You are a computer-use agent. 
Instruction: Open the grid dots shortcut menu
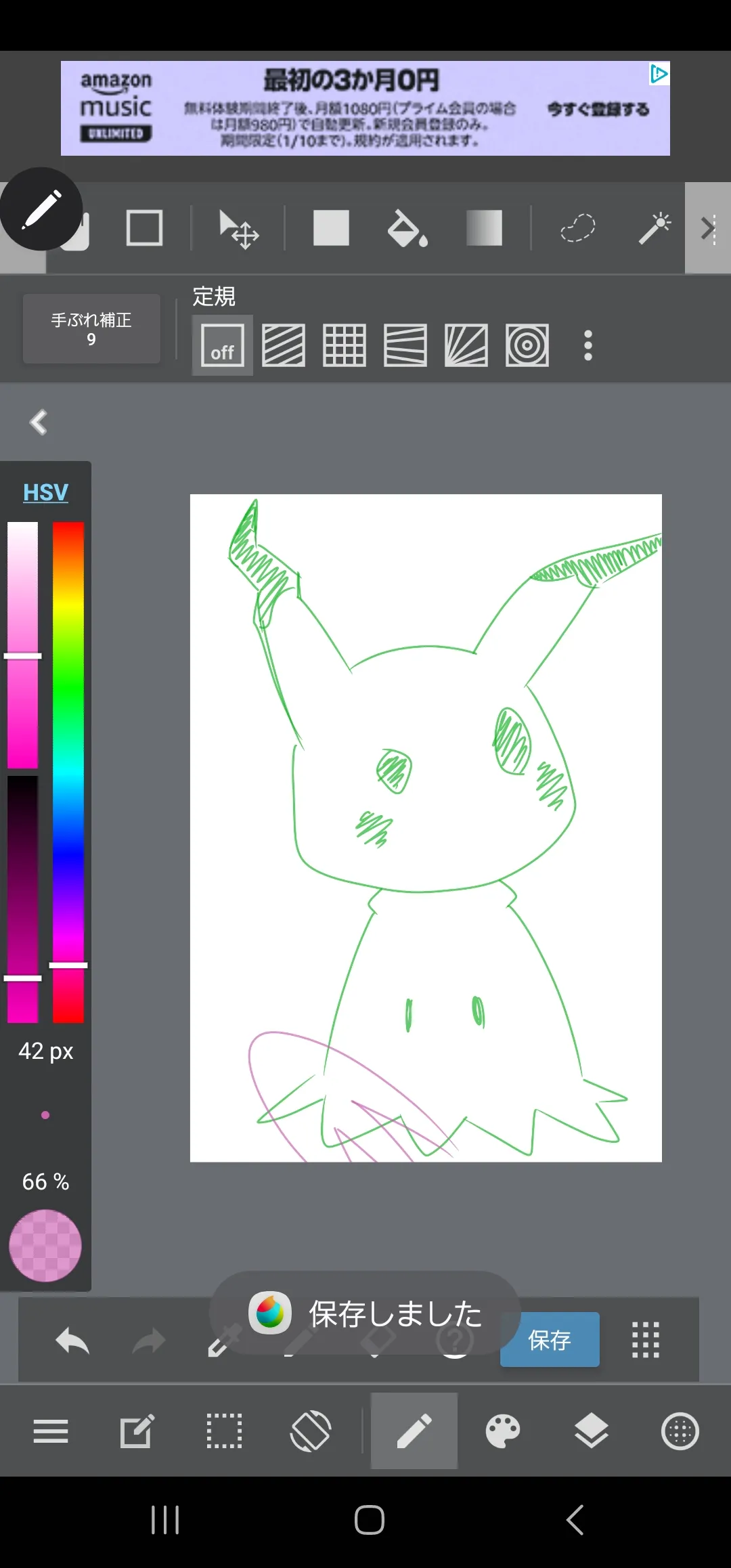(646, 1340)
